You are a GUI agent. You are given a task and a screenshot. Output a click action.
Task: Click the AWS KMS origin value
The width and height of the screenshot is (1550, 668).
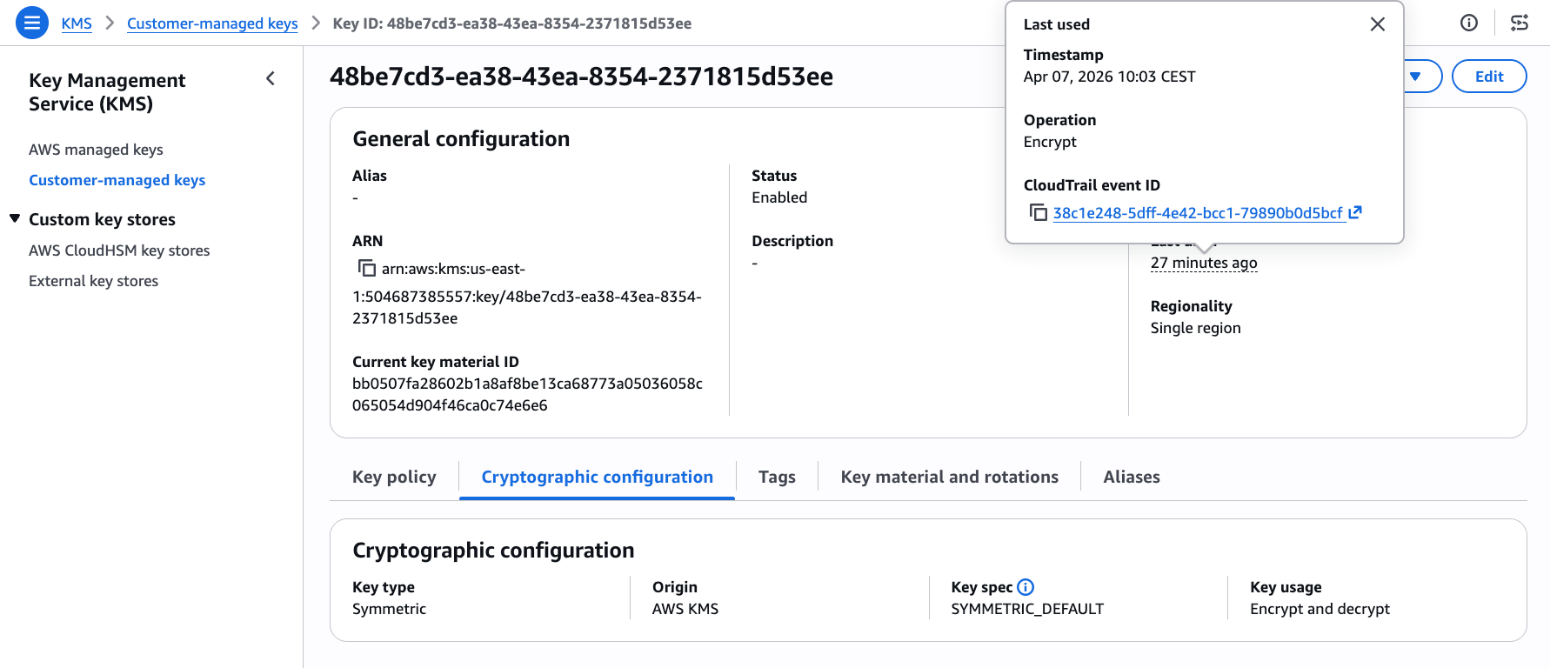[x=685, y=609]
